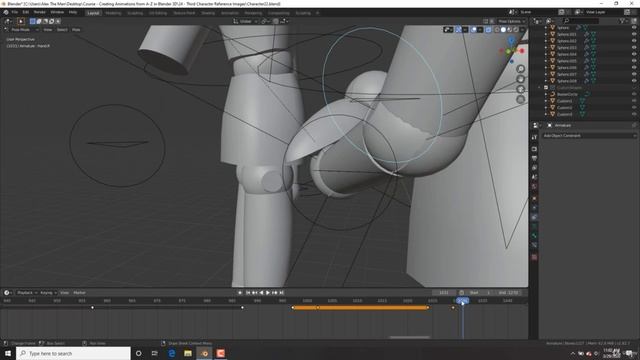Viewport: 640px width, 360px height.
Task: Hide Sphere.001 with its eye icon
Action: [634, 34]
